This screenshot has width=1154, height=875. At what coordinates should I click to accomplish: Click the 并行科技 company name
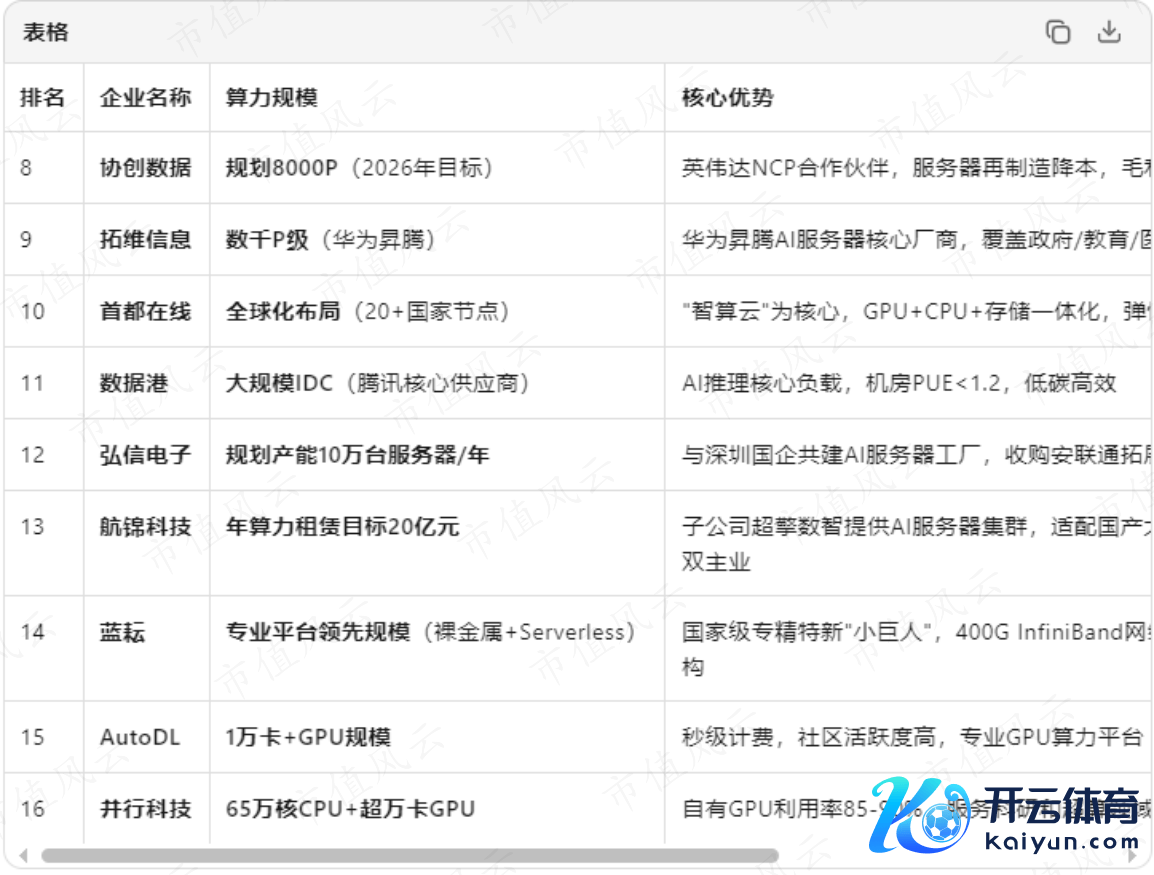pyautogui.click(x=145, y=808)
